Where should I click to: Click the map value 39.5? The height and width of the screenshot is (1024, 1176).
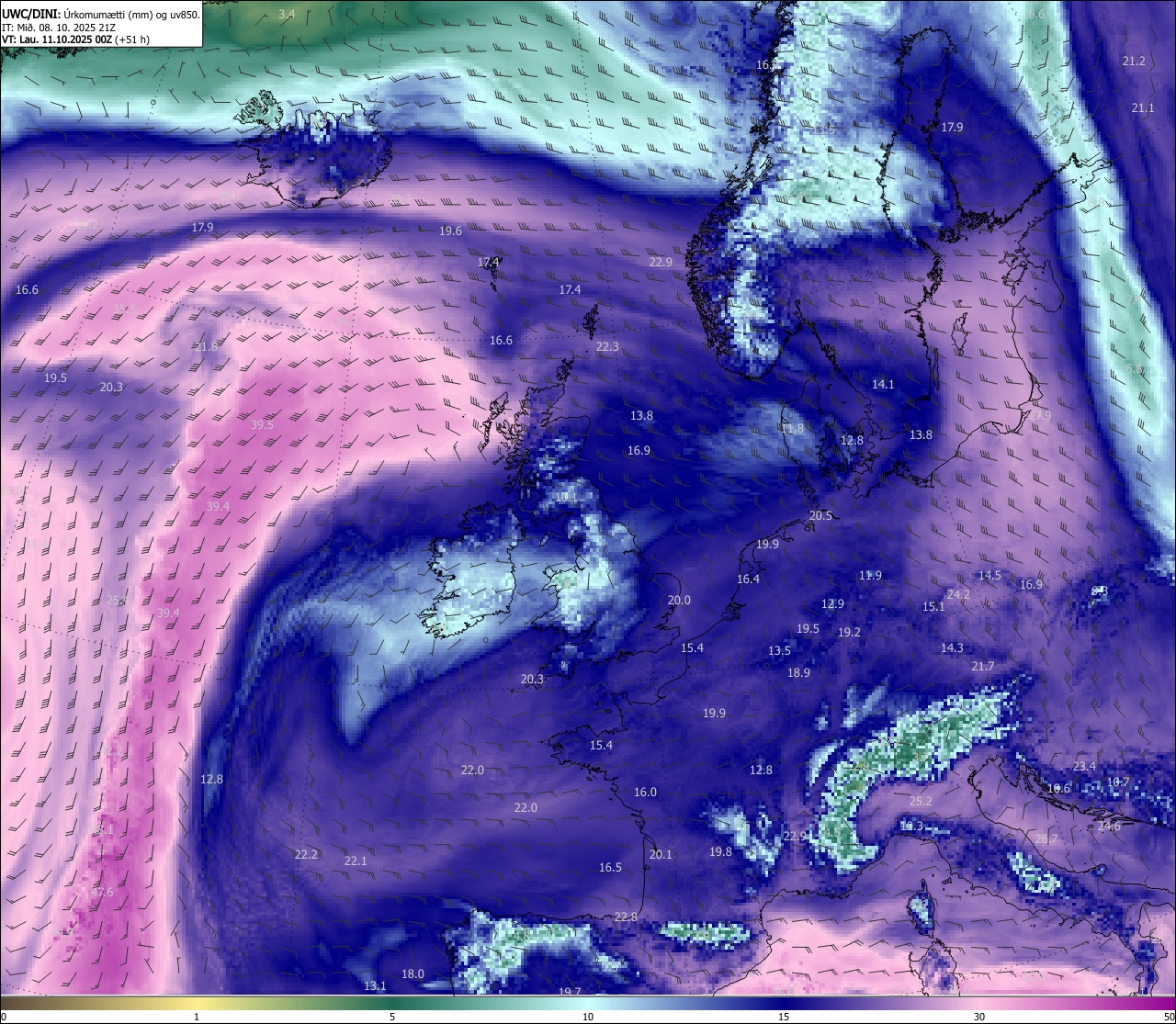pyautogui.click(x=262, y=424)
